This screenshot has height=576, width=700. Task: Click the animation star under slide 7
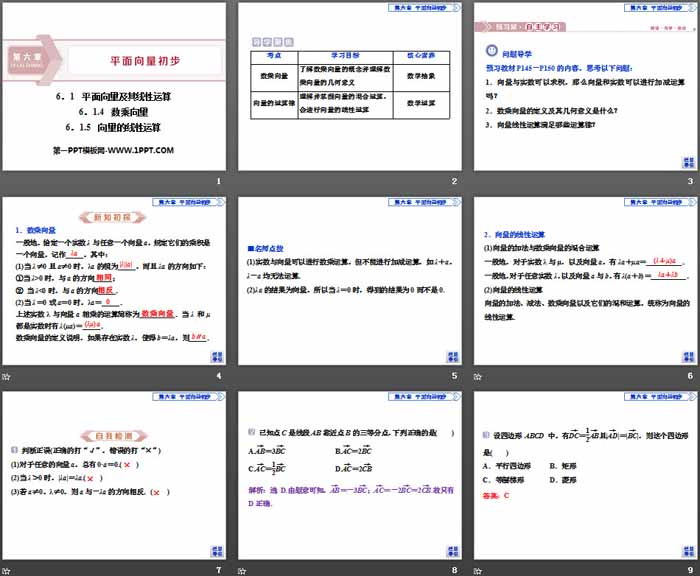coord(6,569)
